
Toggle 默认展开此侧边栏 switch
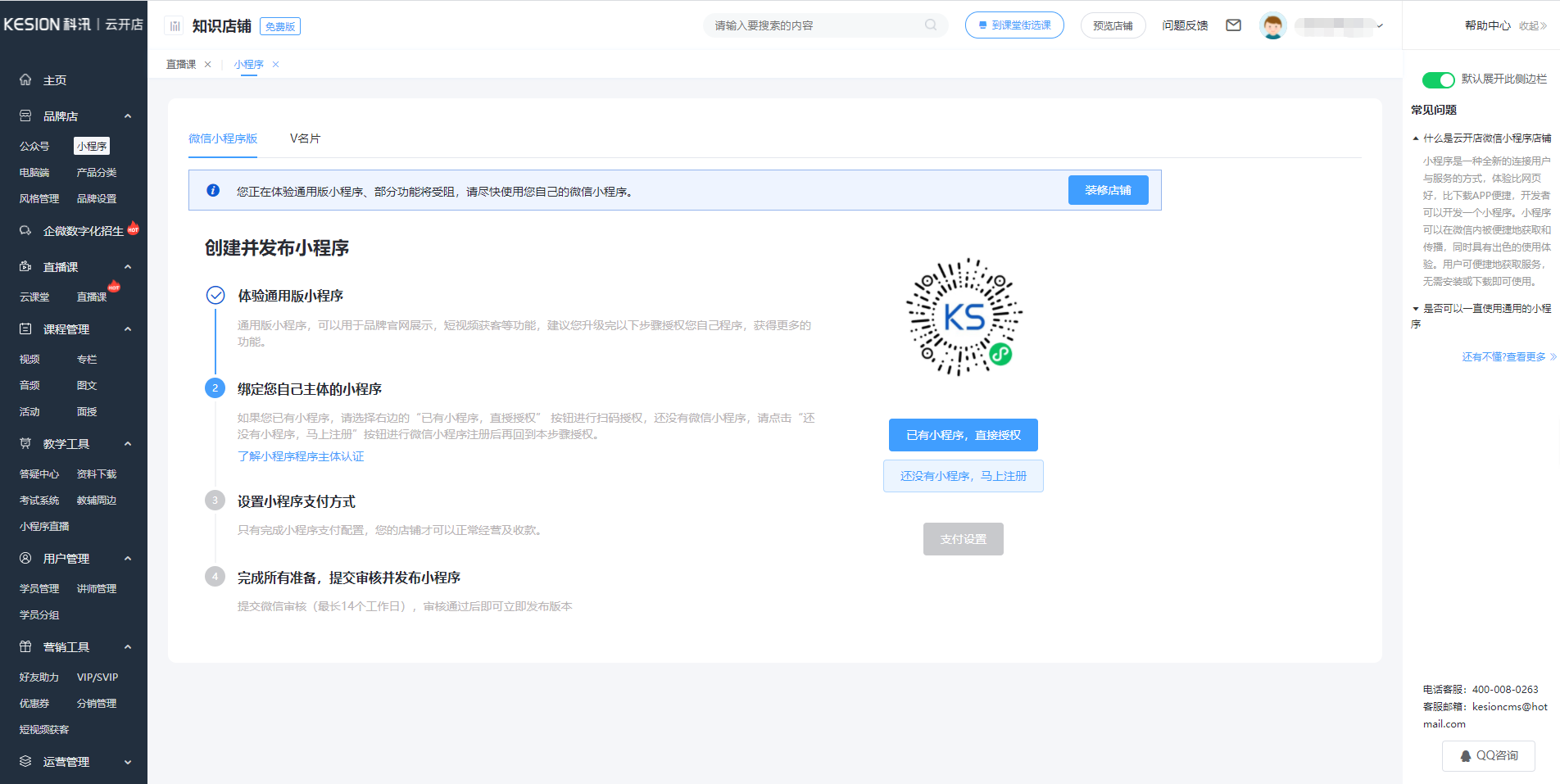pos(1438,79)
